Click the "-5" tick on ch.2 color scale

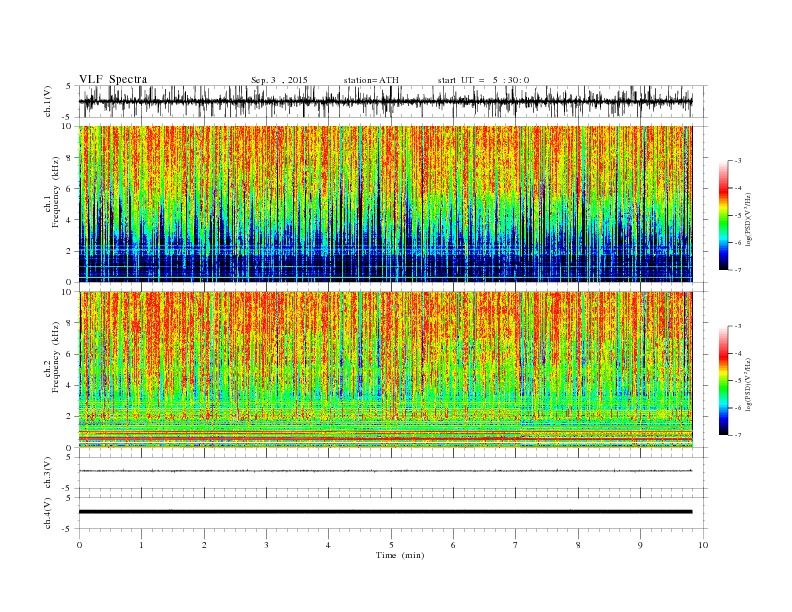click(x=738, y=381)
